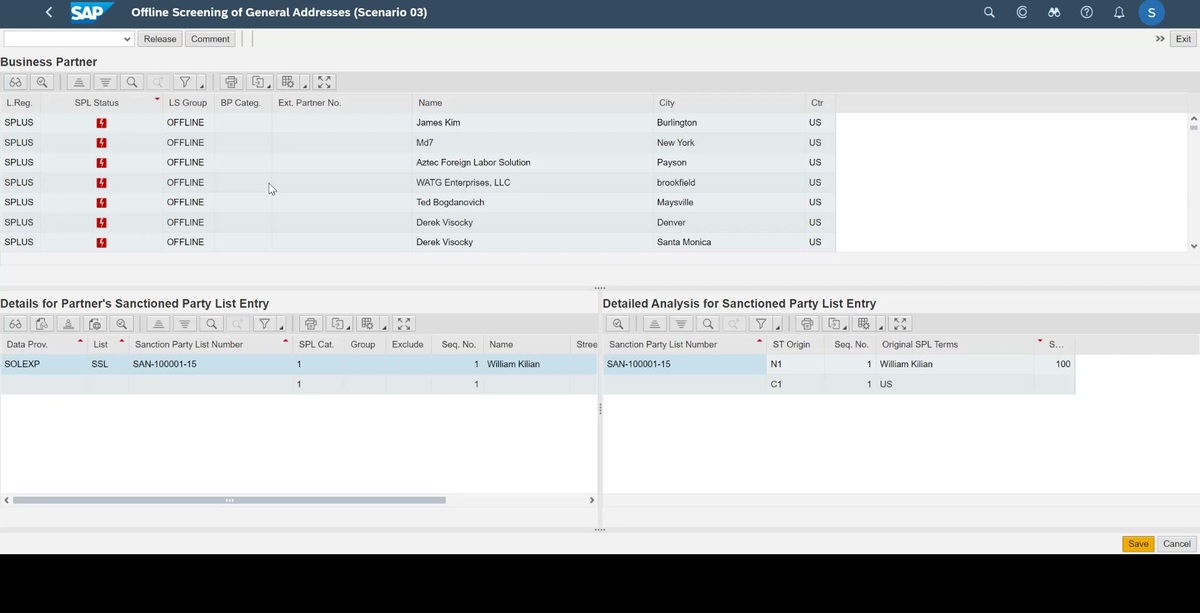
Task: Click the binoculars icon in SAP header
Action: tap(1054, 13)
